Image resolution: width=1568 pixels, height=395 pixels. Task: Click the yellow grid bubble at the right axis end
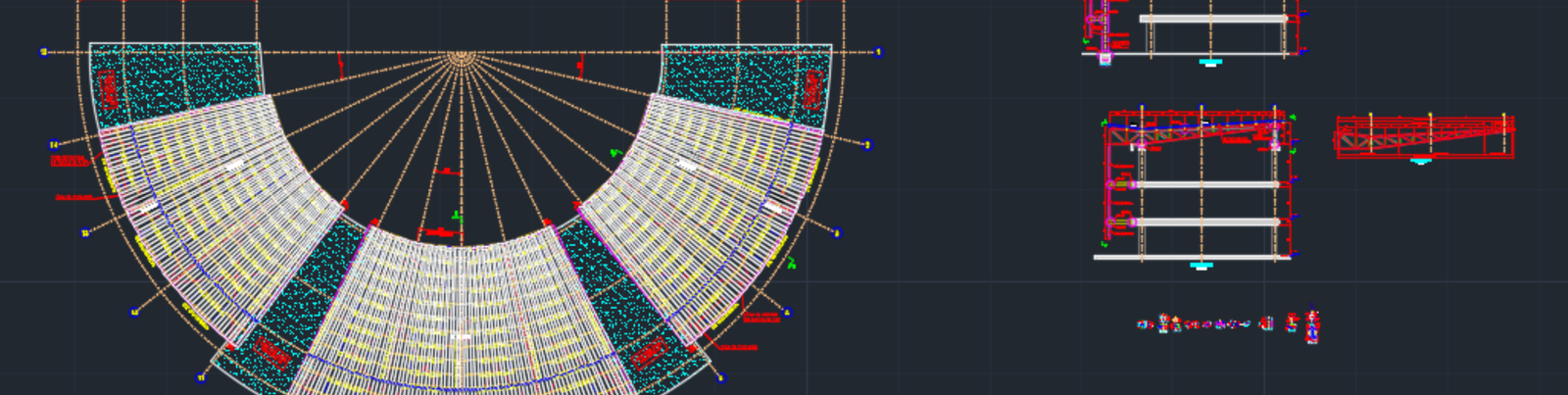pyautogui.click(x=877, y=53)
